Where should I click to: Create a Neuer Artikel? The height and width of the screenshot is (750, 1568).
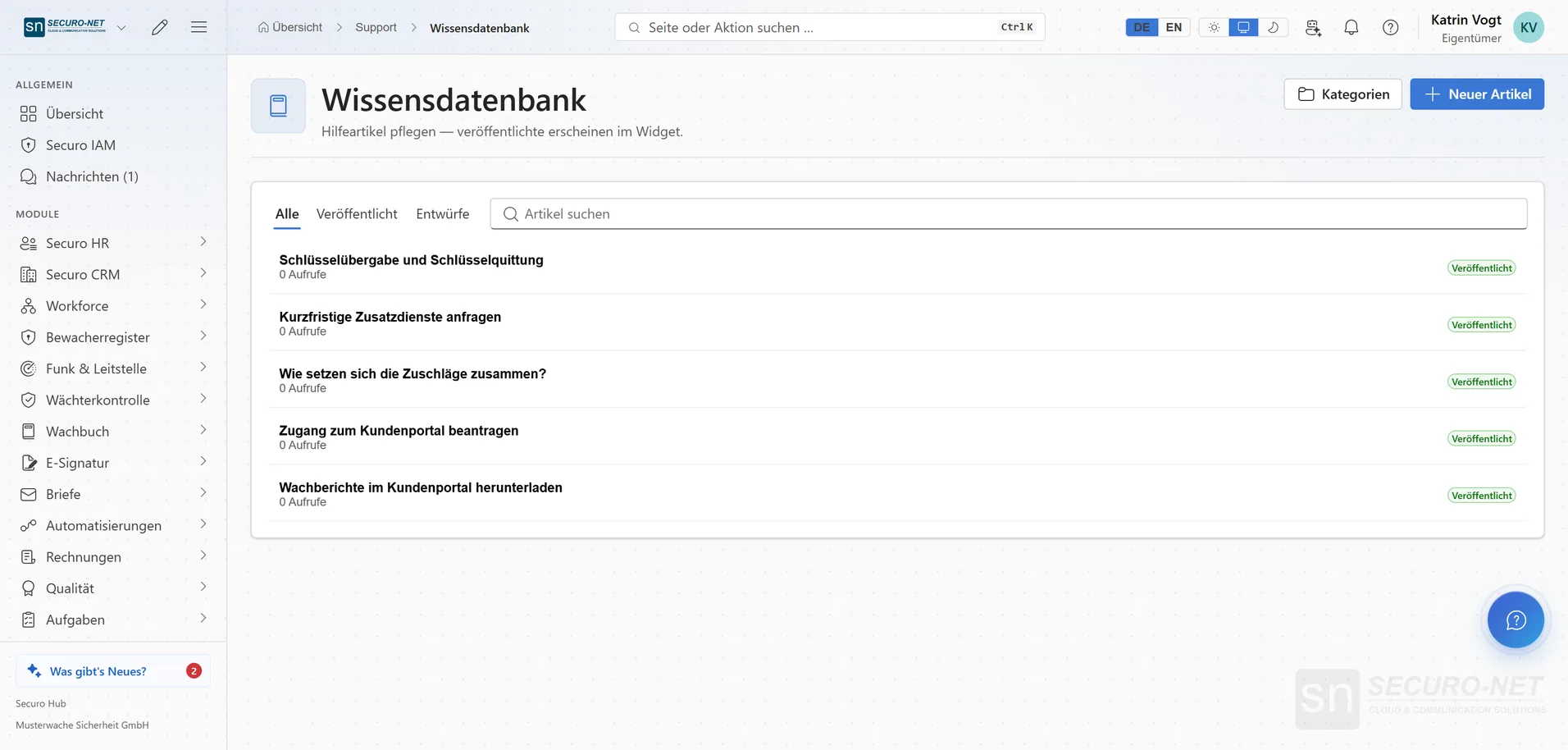pyautogui.click(x=1477, y=94)
